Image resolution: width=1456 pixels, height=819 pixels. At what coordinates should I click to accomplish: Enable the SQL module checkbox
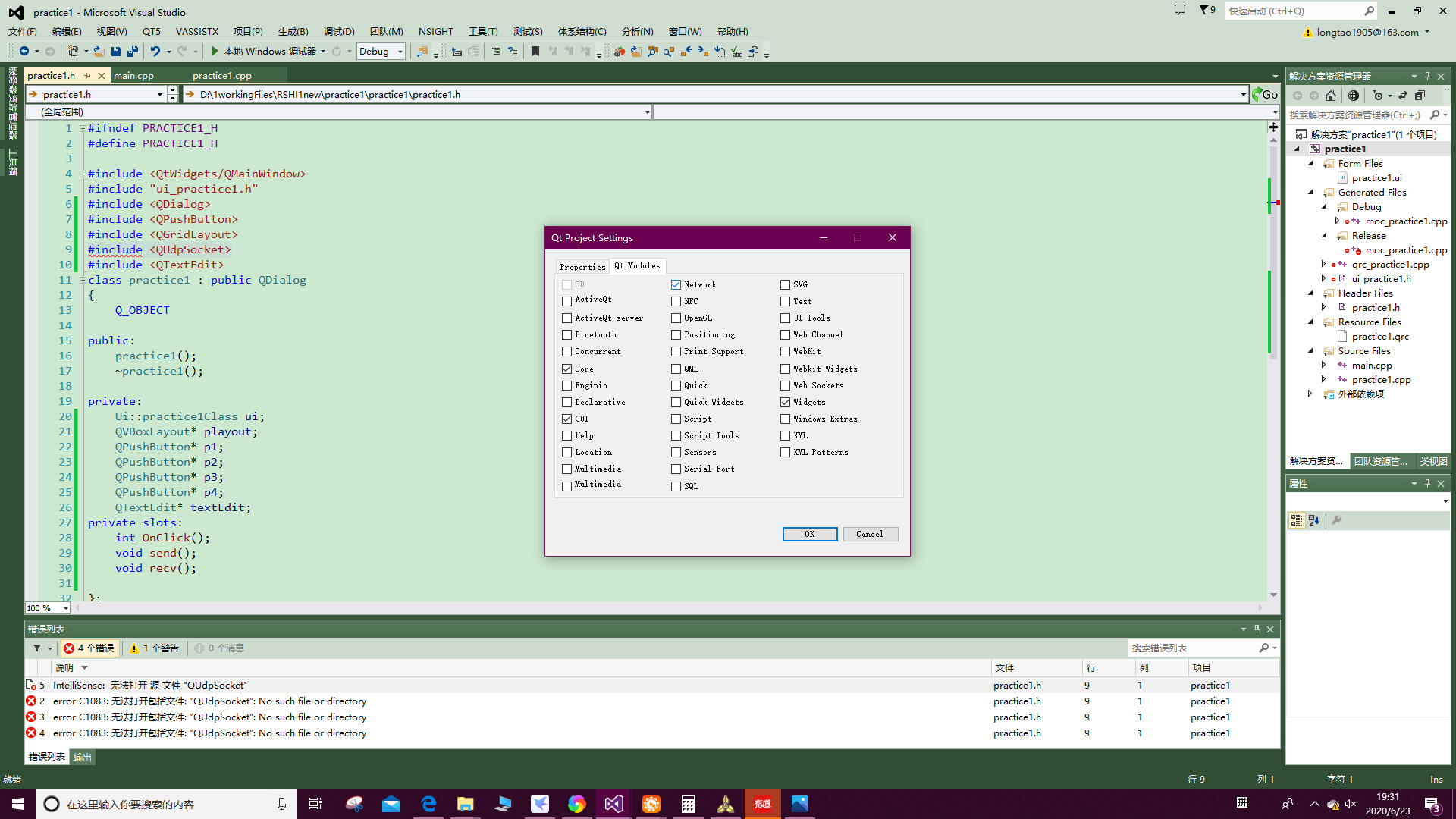tap(676, 487)
